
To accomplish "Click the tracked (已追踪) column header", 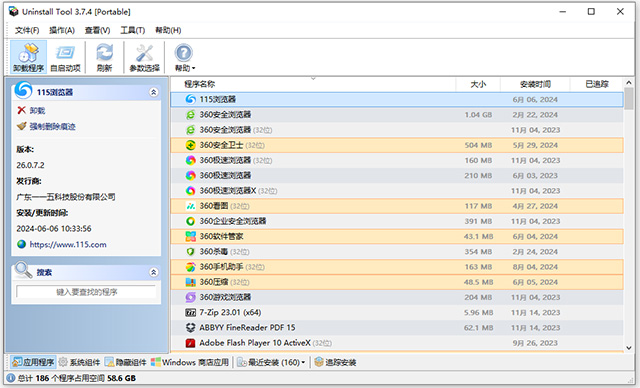I will tap(597, 84).
